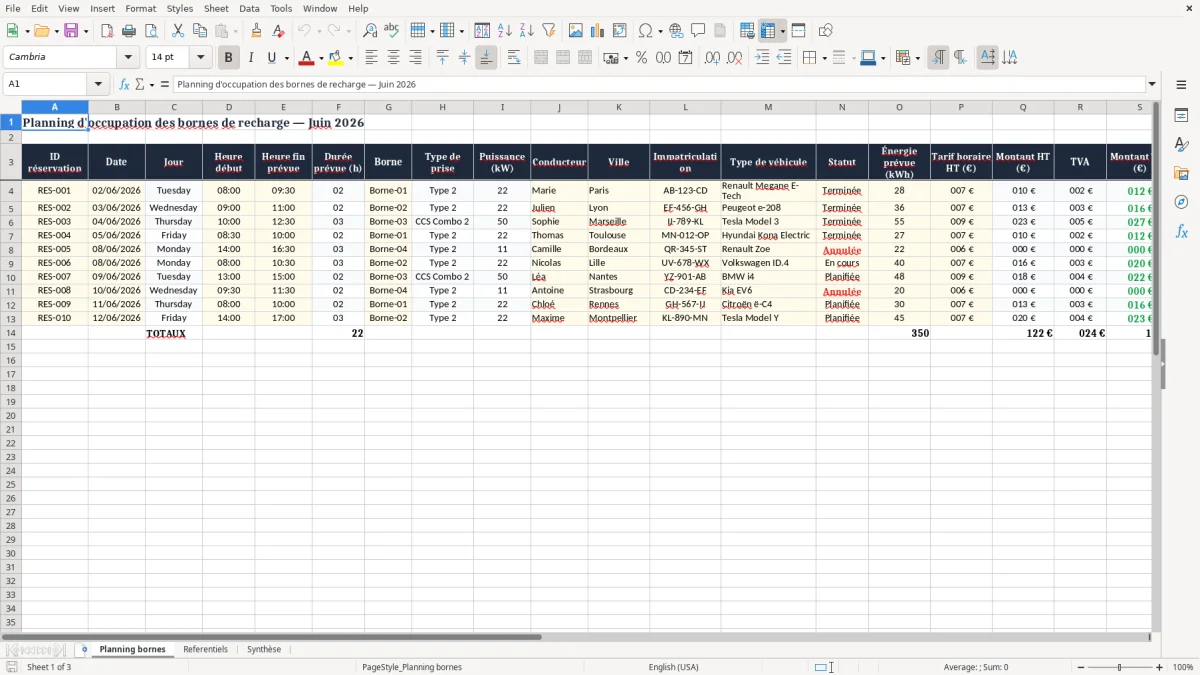Click Delete Decimal Place icon

734,58
